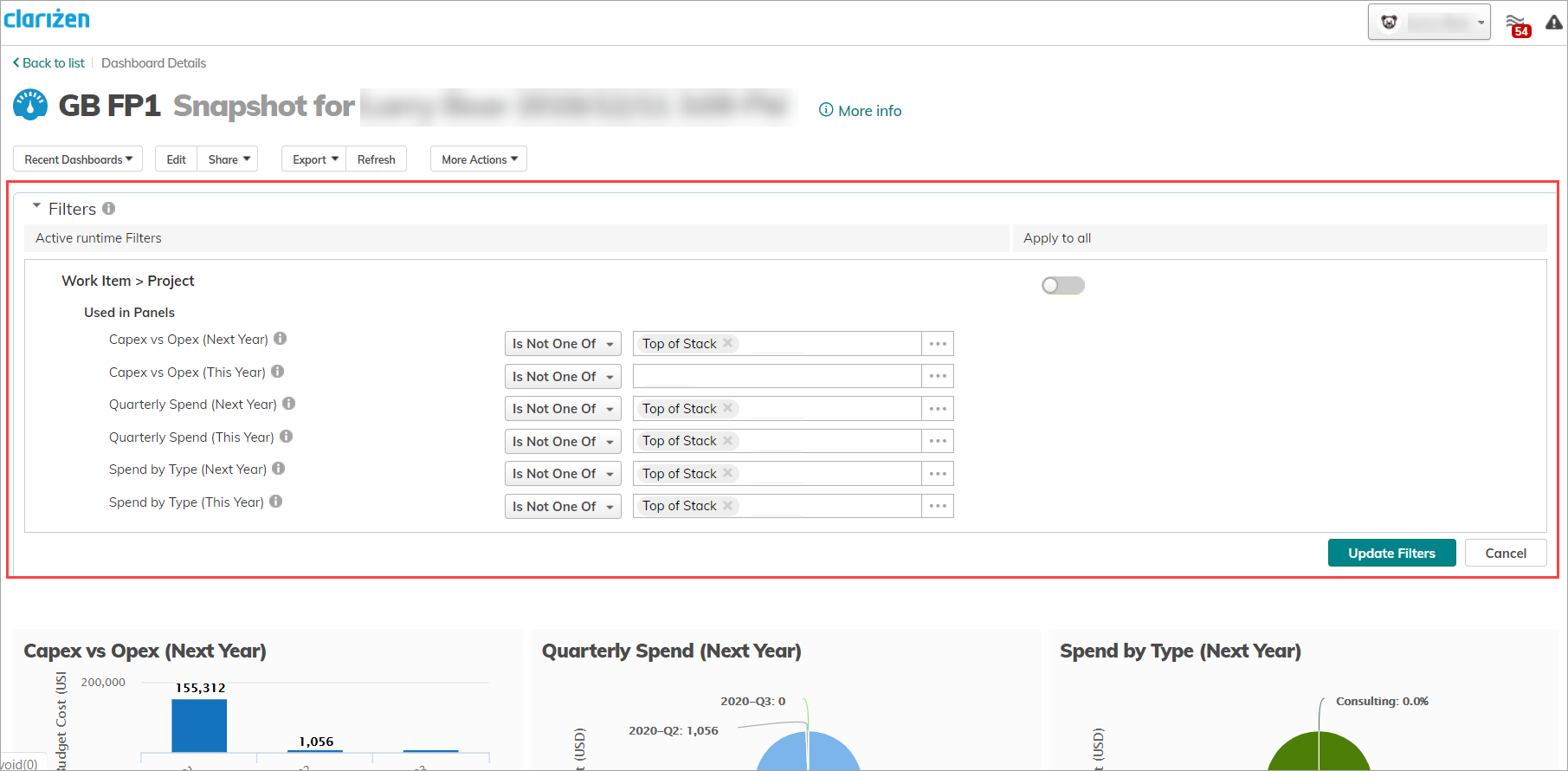Viewport: 1568px width, 771px height.
Task: Show info for Spend by Type (This Year)
Action: [x=276, y=501]
